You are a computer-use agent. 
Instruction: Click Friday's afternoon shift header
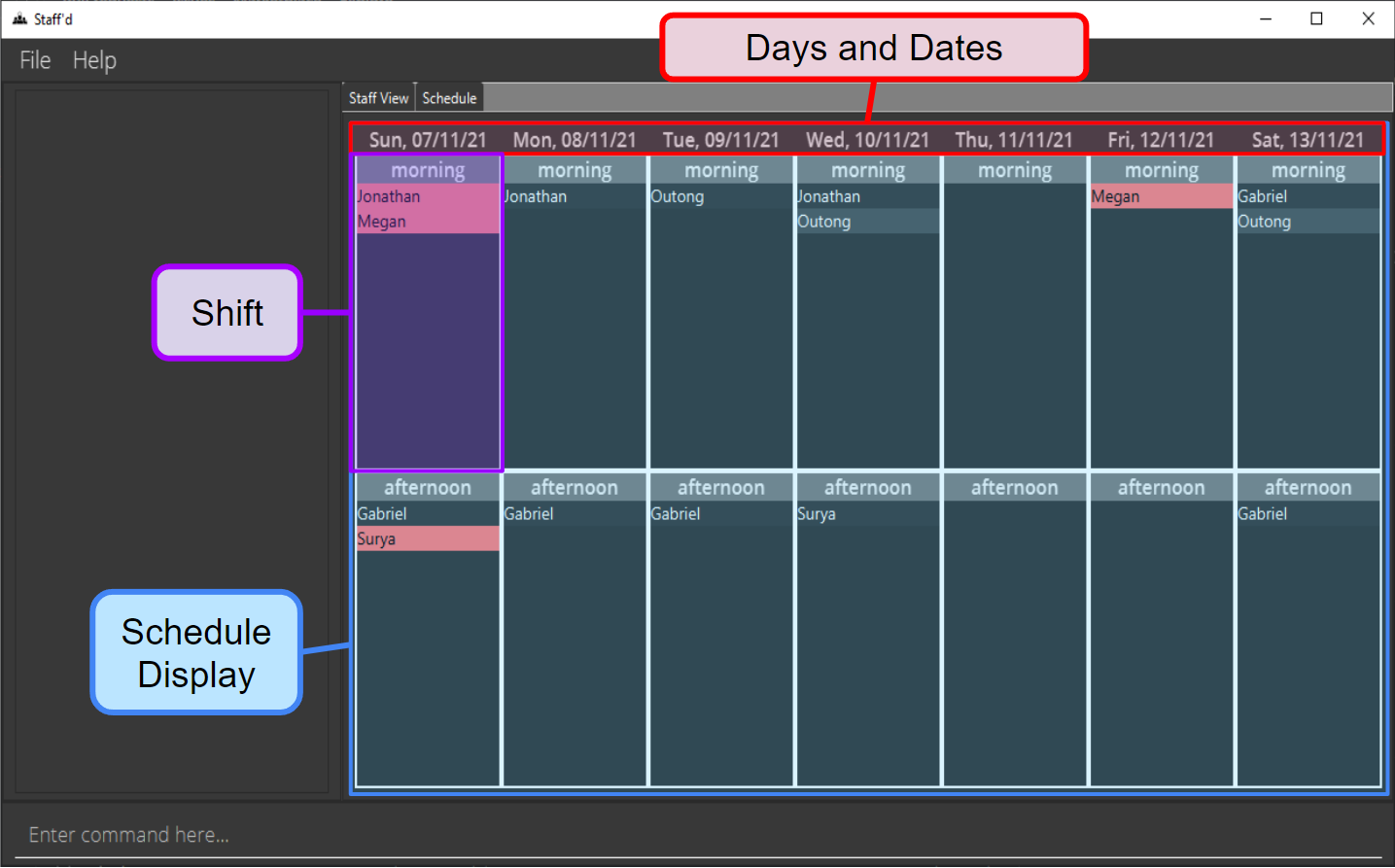point(1162,487)
